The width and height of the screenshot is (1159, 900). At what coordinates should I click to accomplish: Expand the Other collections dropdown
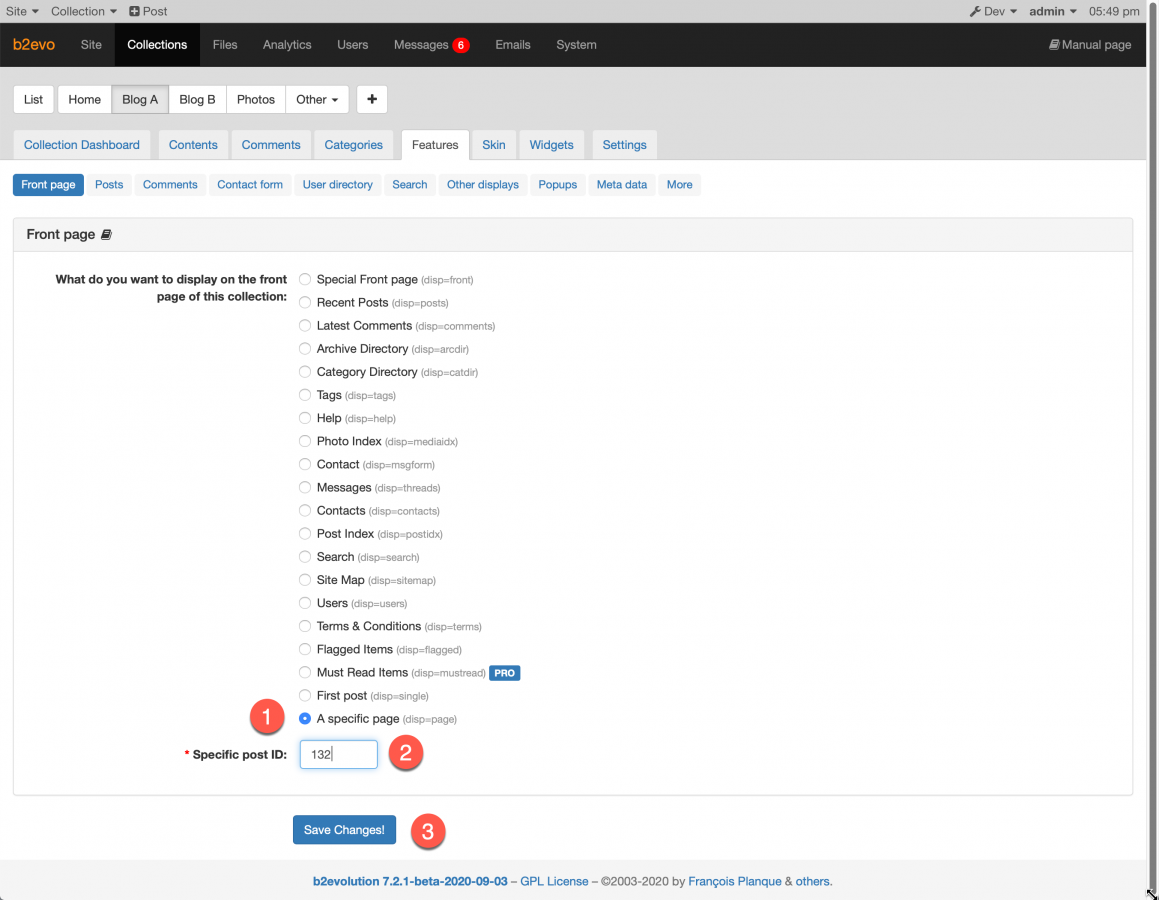point(317,99)
